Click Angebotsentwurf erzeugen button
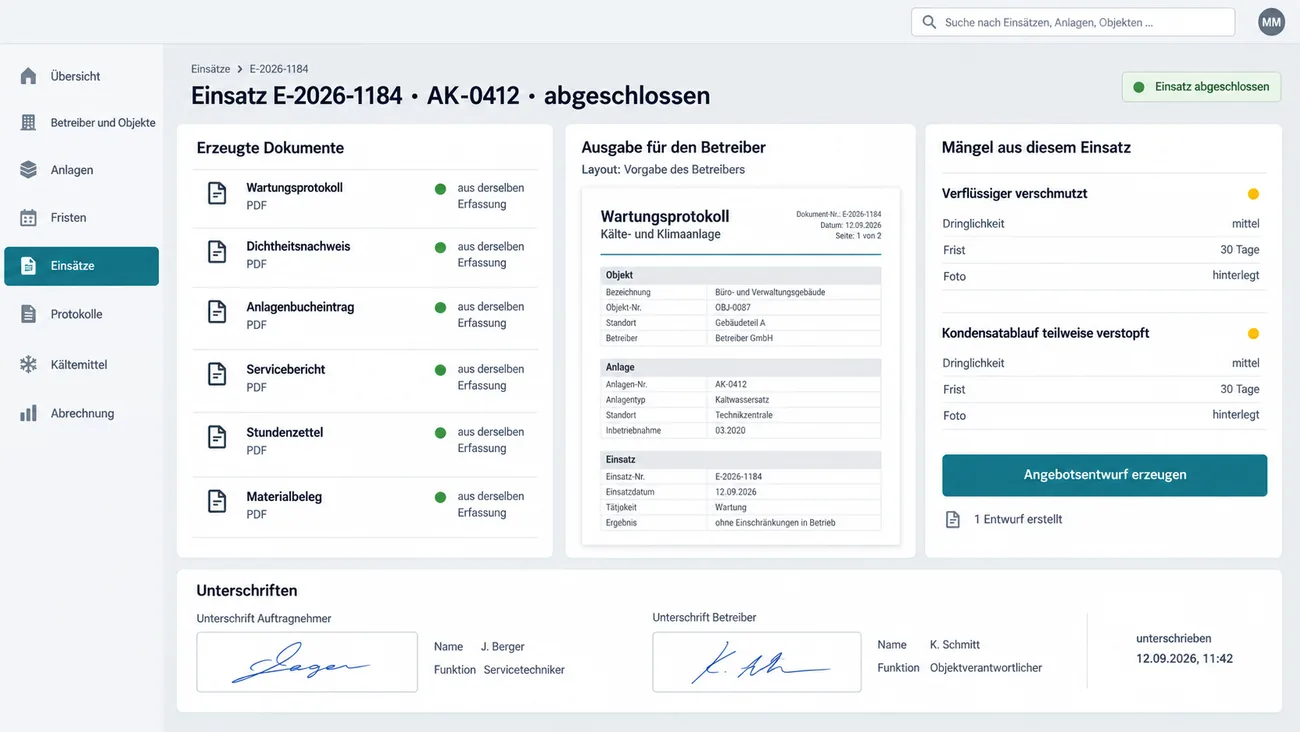Image resolution: width=1300 pixels, height=732 pixels. (x=1104, y=475)
